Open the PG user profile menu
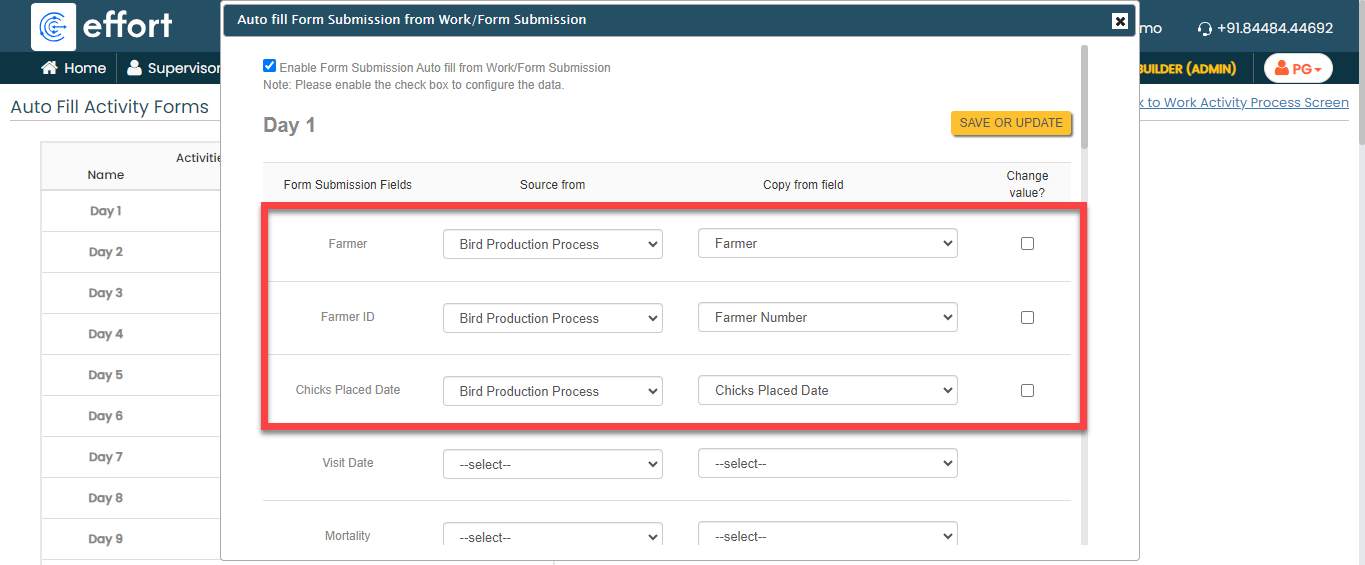Screen dimensions: 1365x565 [1298, 69]
